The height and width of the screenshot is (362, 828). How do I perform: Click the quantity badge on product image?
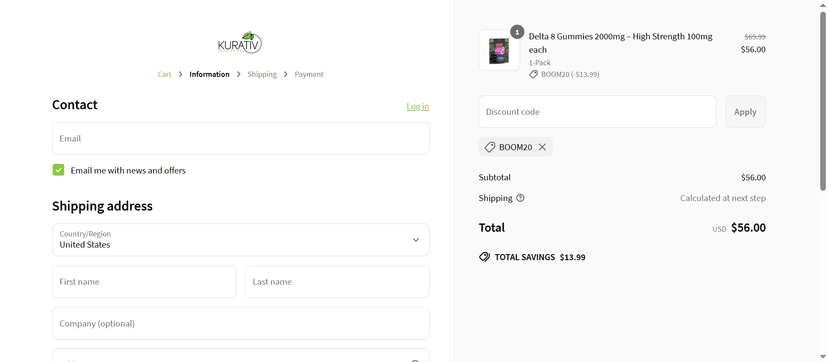(517, 32)
